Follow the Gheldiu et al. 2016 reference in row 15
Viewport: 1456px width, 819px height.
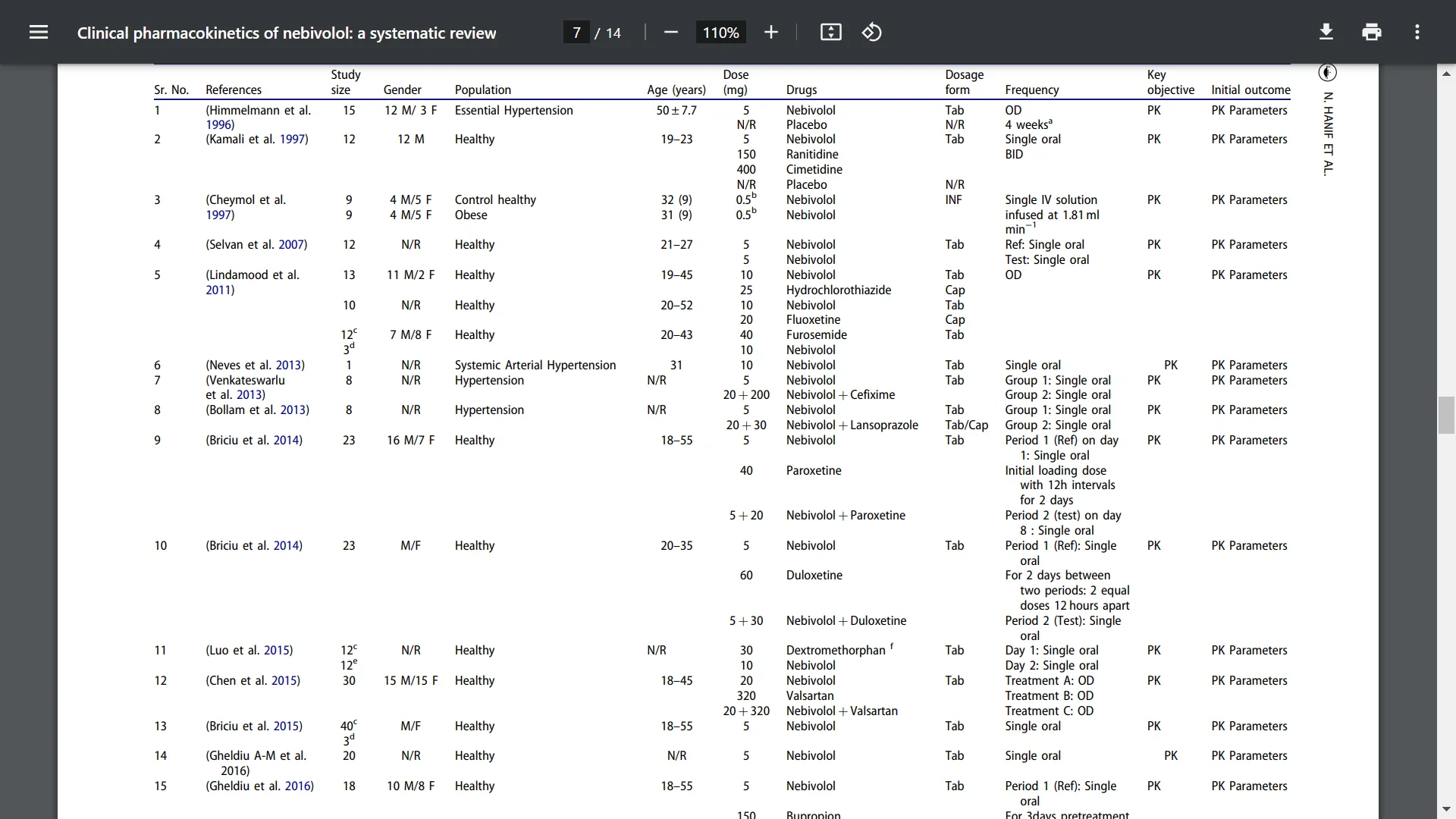tap(299, 786)
